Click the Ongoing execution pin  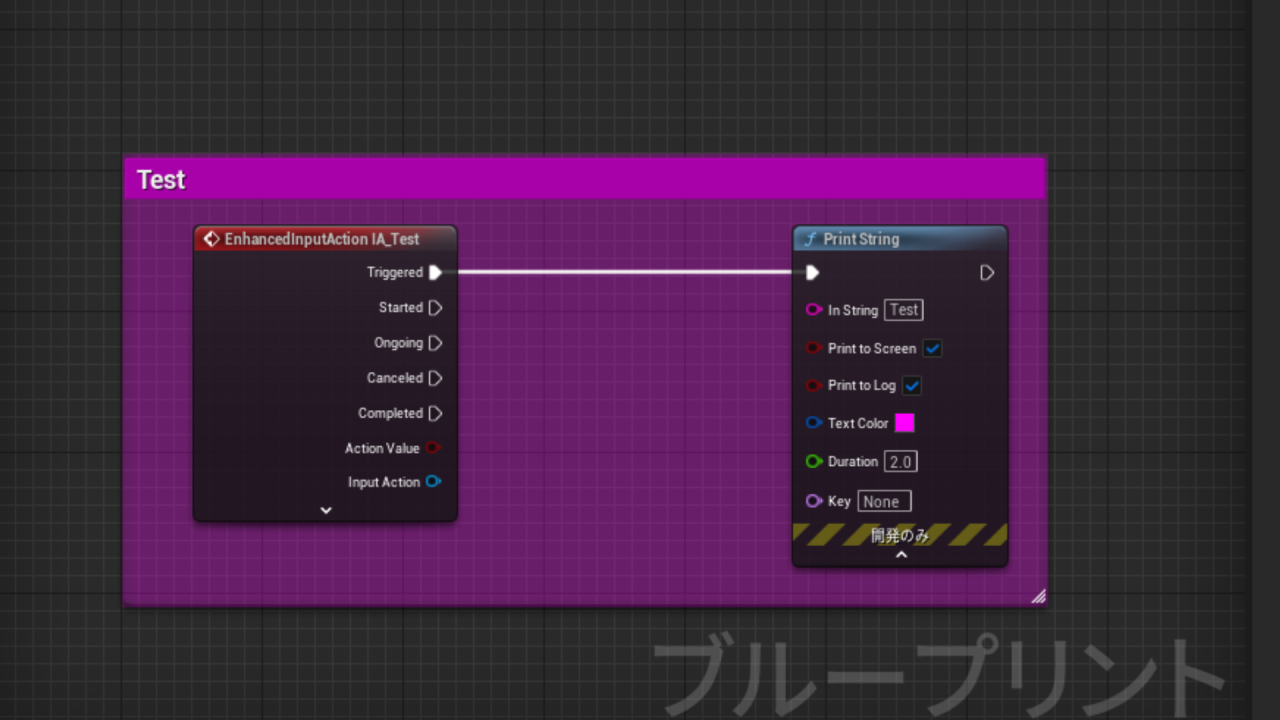tap(435, 343)
